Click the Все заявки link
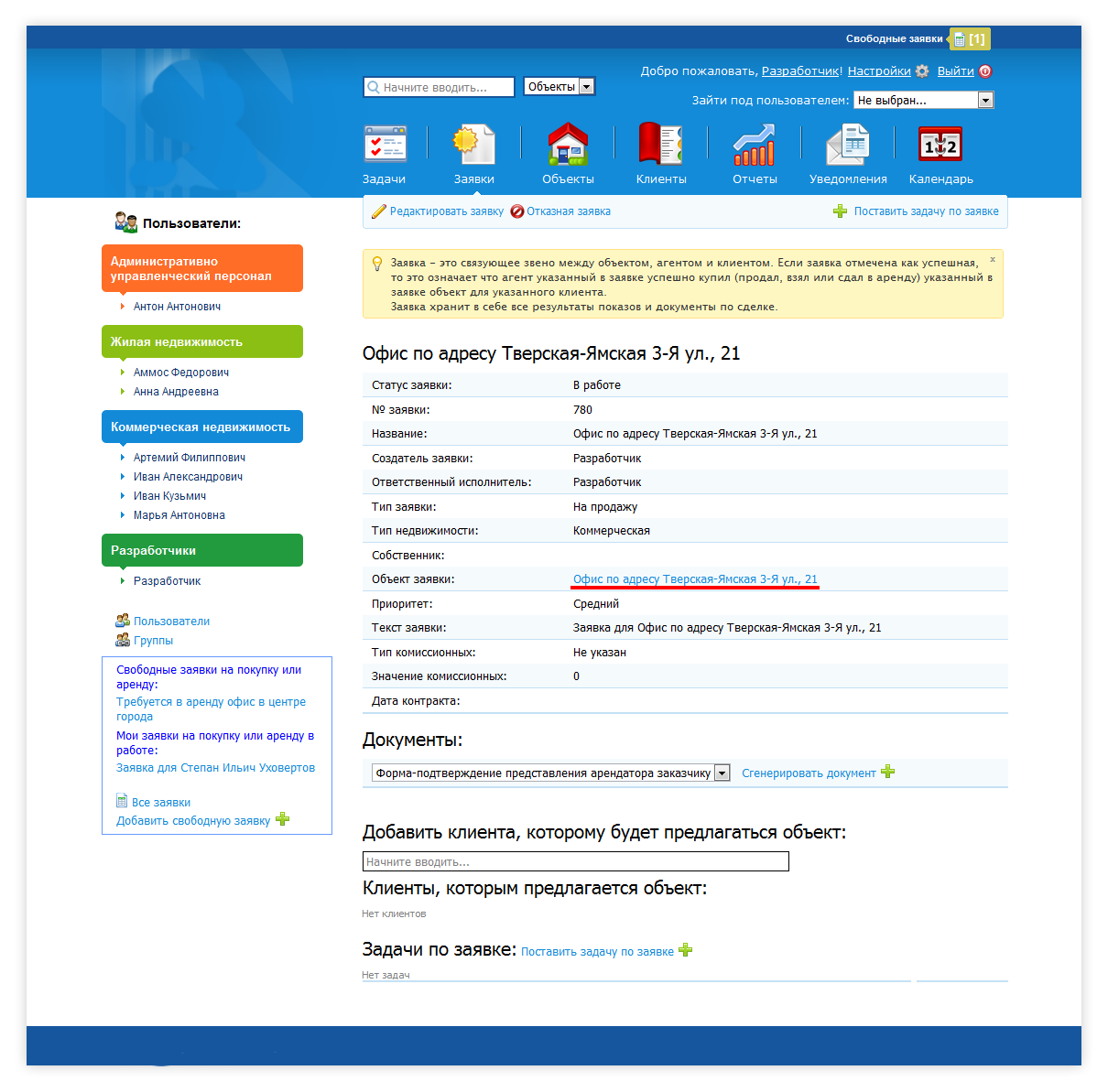 coord(161,803)
